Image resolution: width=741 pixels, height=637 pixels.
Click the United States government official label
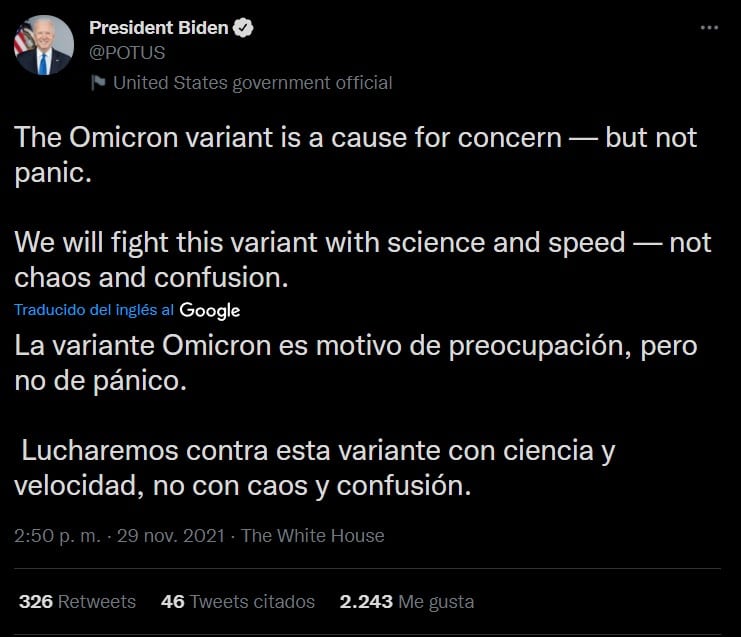click(252, 83)
